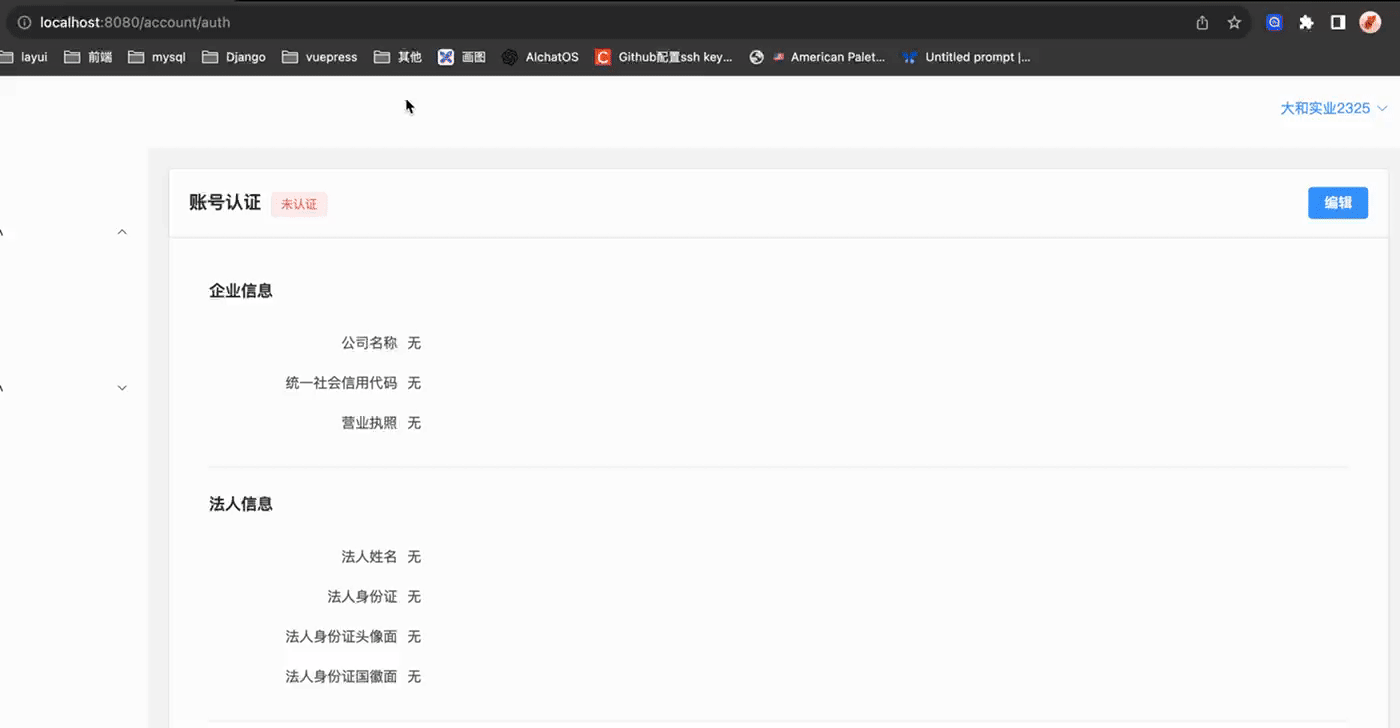Click the share page icon in address bar
Viewport: 1400px width, 728px height.
[1202, 23]
